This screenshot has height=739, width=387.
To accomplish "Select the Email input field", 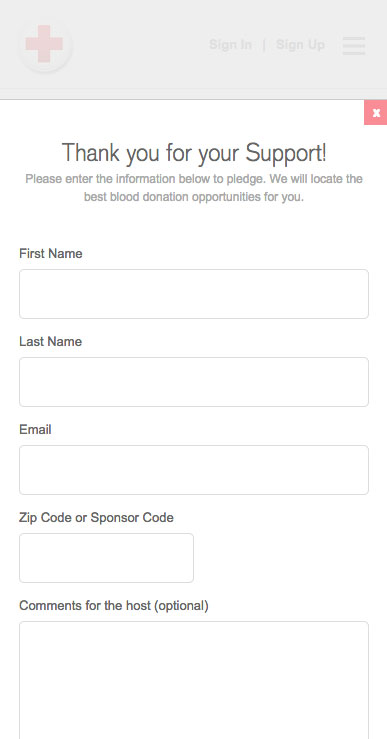I will 194,470.
